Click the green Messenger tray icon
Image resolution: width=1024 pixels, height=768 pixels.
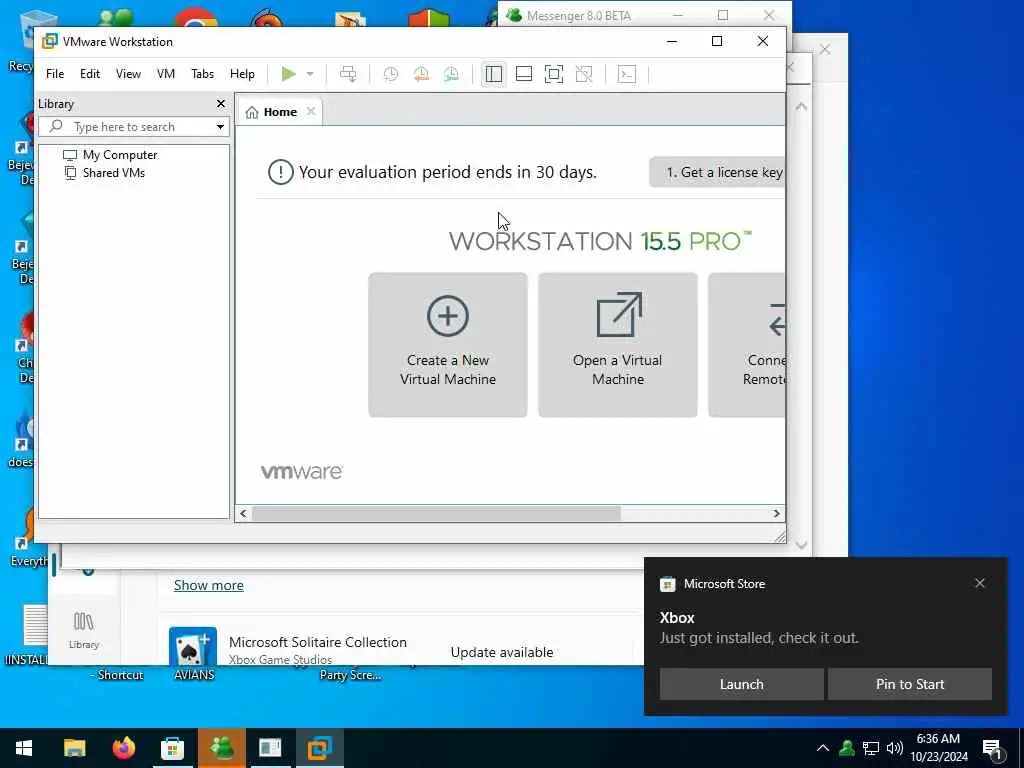click(x=847, y=748)
